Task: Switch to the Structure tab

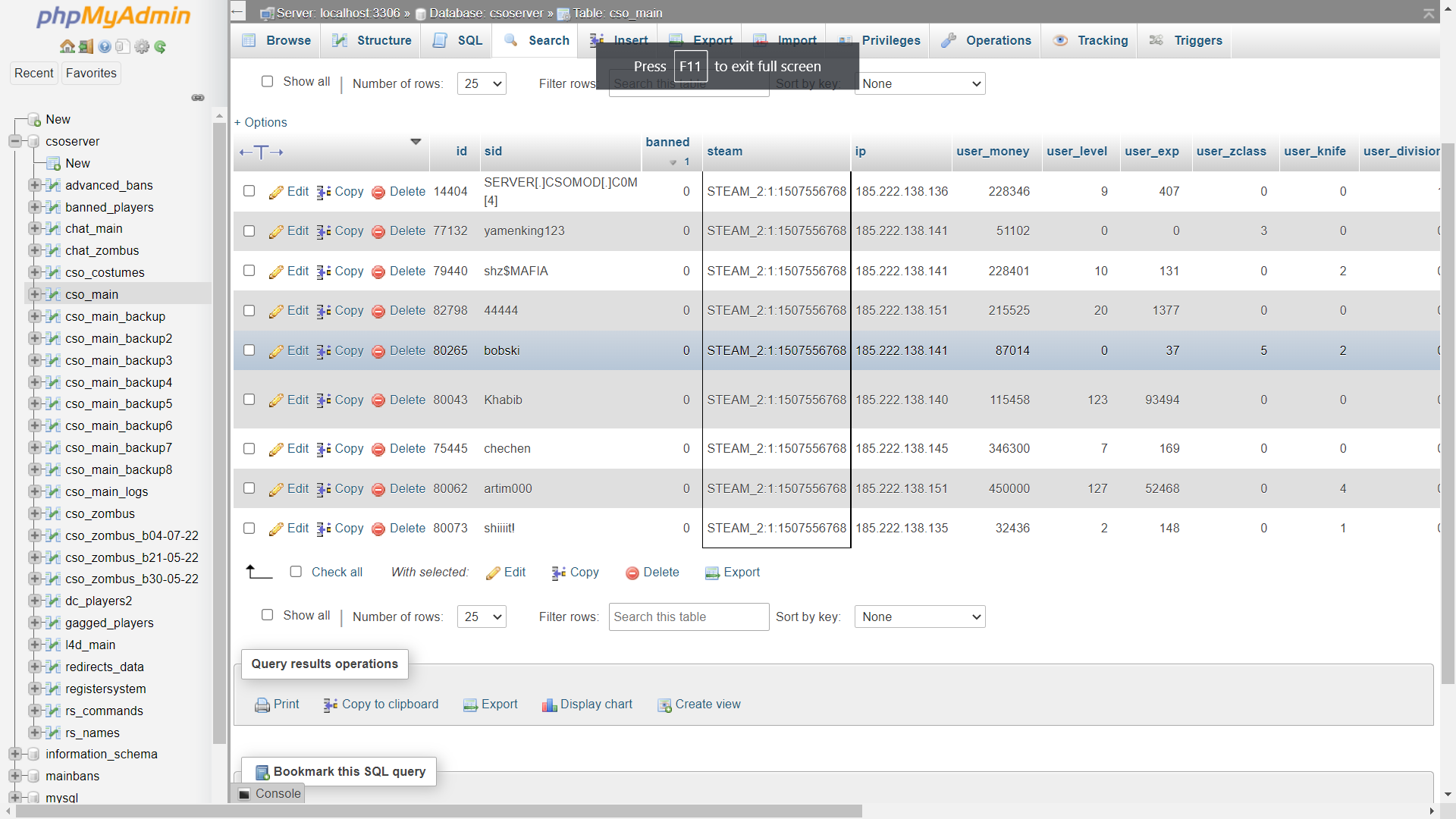Action: pyautogui.click(x=372, y=40)
